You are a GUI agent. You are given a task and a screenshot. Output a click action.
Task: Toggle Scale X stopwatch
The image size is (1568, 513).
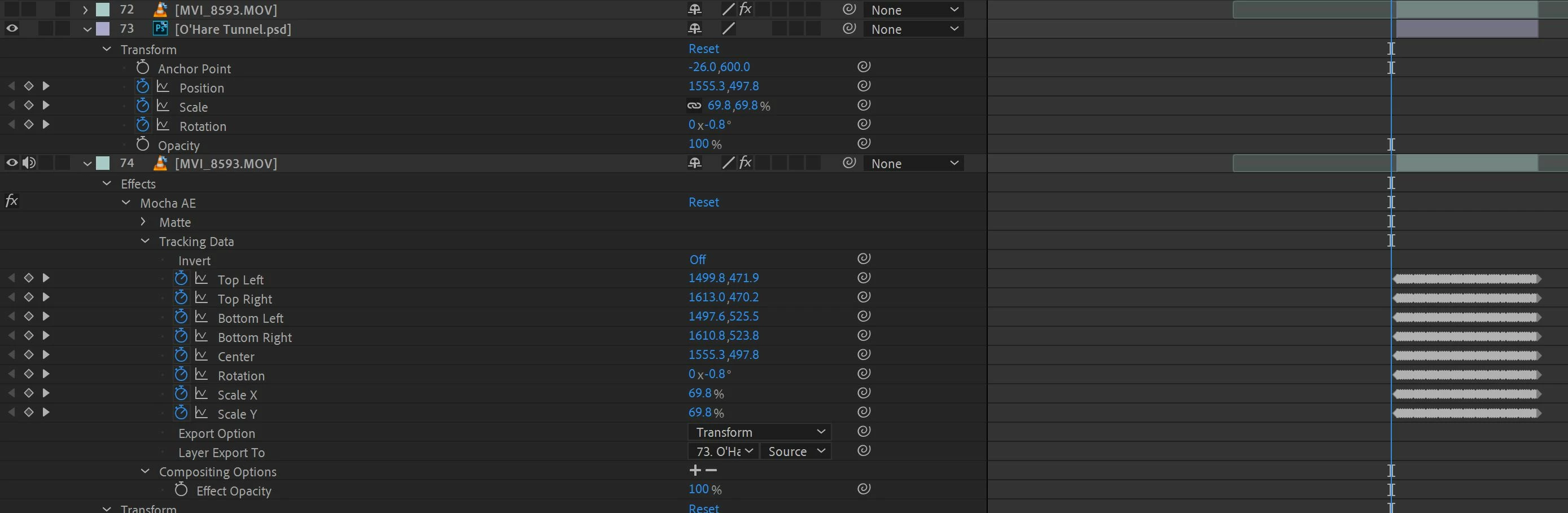(x=181, y=394)
